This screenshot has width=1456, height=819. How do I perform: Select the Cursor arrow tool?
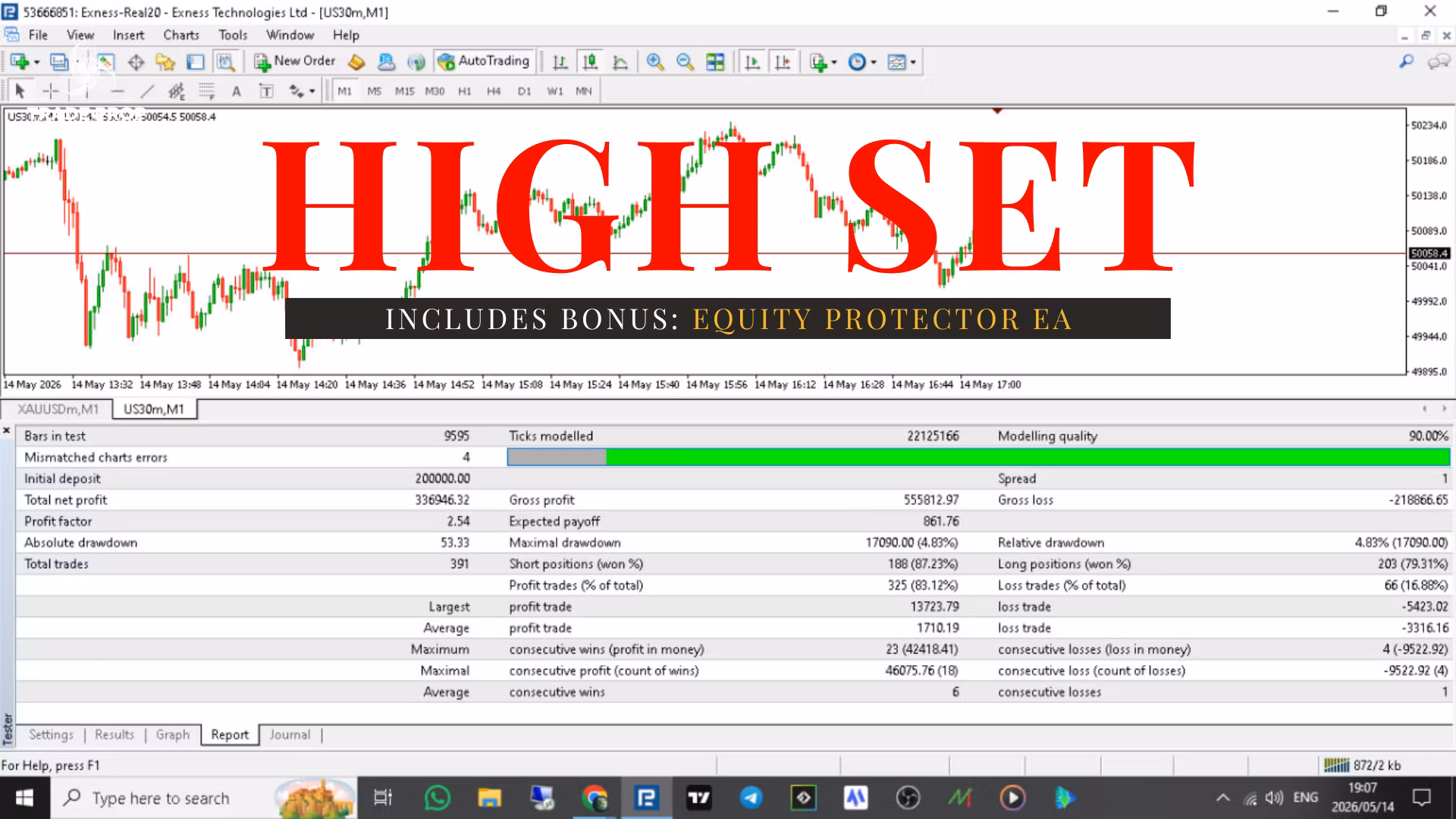(20, 91)
